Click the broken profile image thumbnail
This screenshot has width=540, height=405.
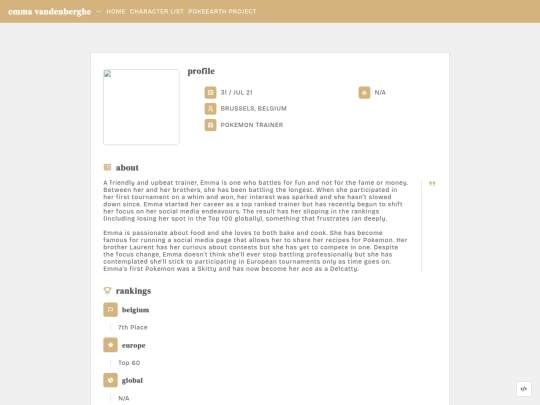141,107
